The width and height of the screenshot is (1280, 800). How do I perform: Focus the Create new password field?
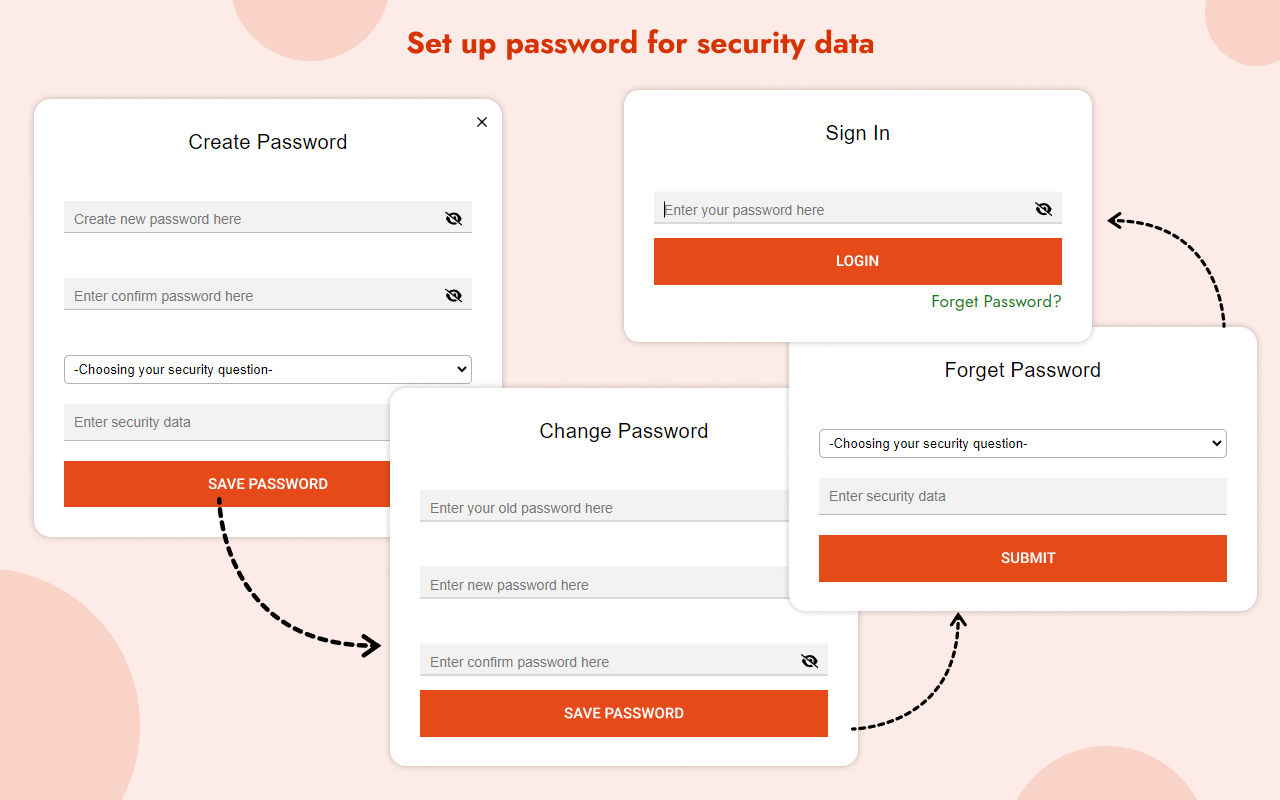(250, 218)
